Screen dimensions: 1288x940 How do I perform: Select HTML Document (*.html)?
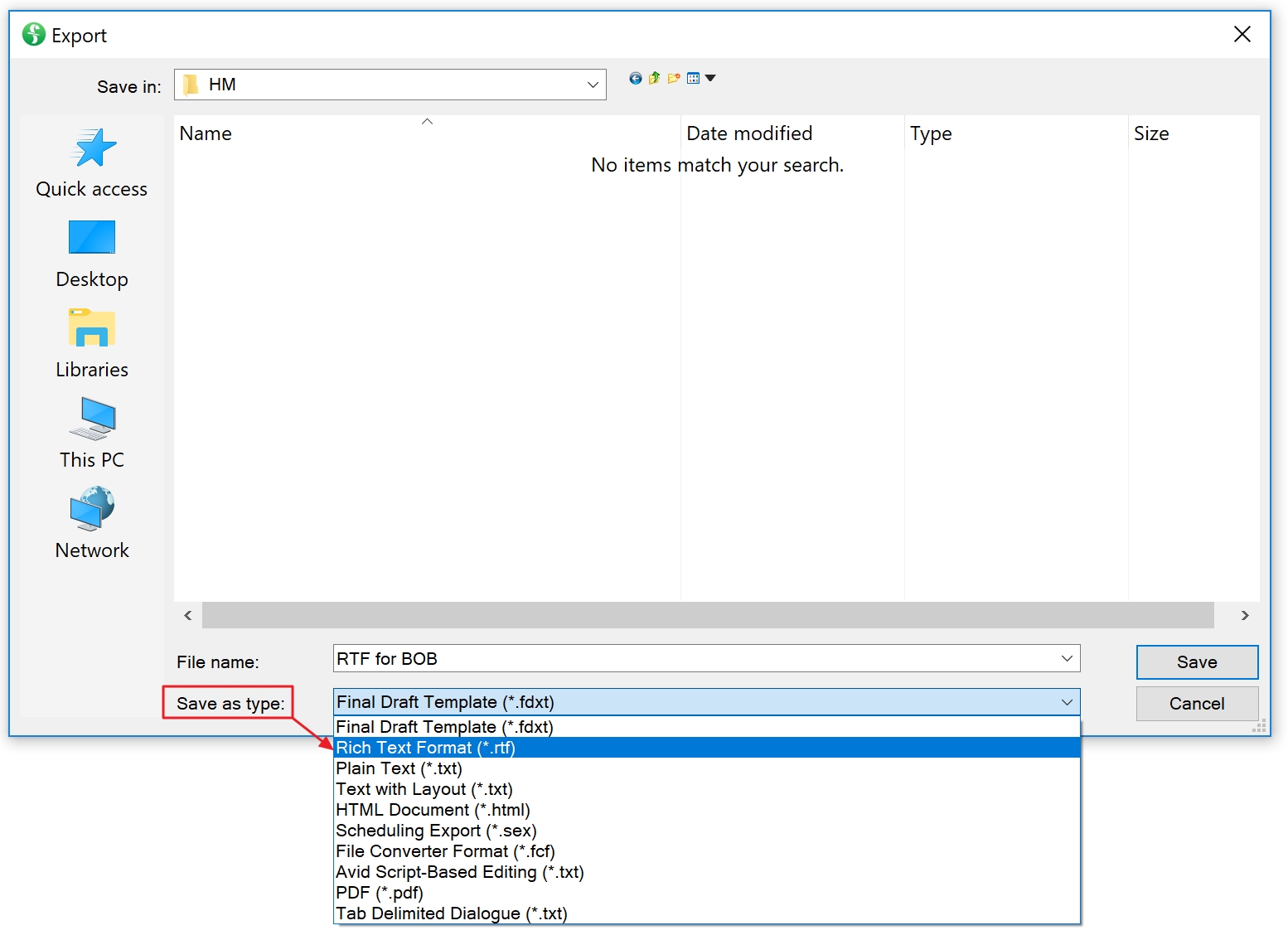pyautogui.click(x=707, y=810)
